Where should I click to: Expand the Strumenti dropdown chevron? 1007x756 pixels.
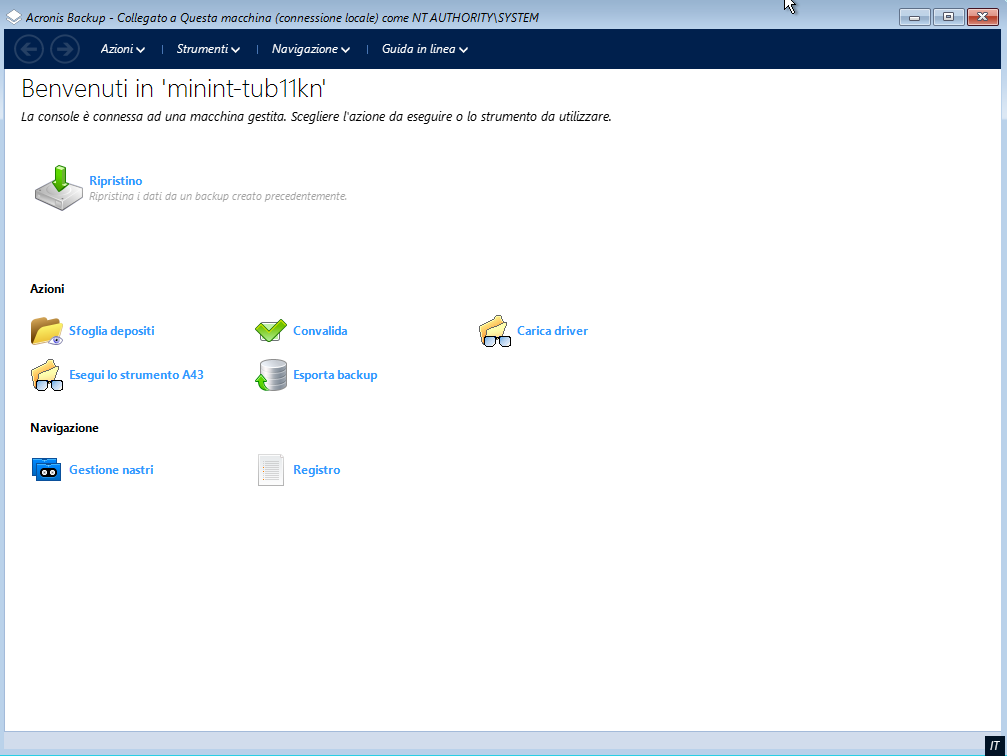point(236,50)
